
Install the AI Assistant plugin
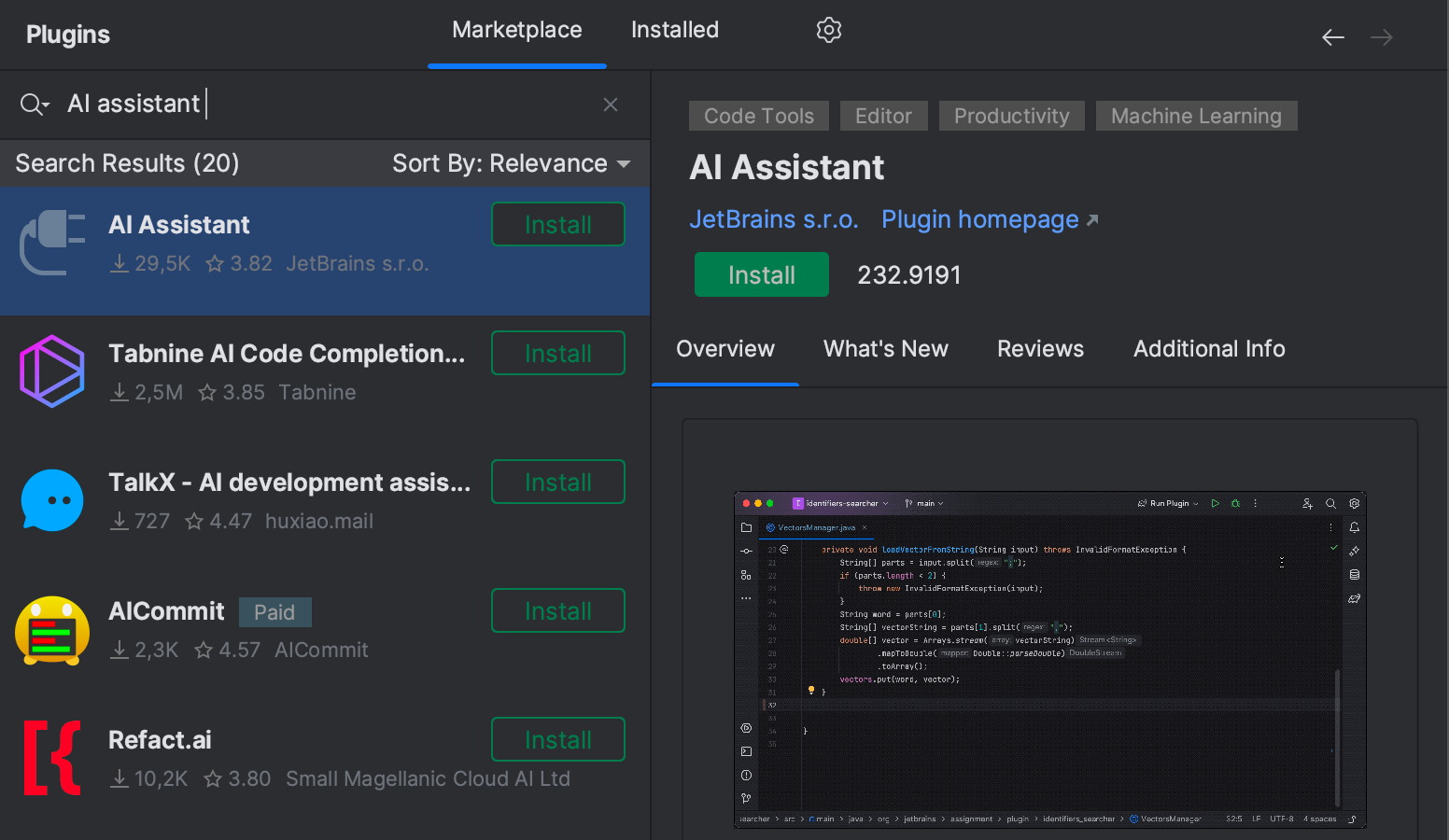point(761,274)
